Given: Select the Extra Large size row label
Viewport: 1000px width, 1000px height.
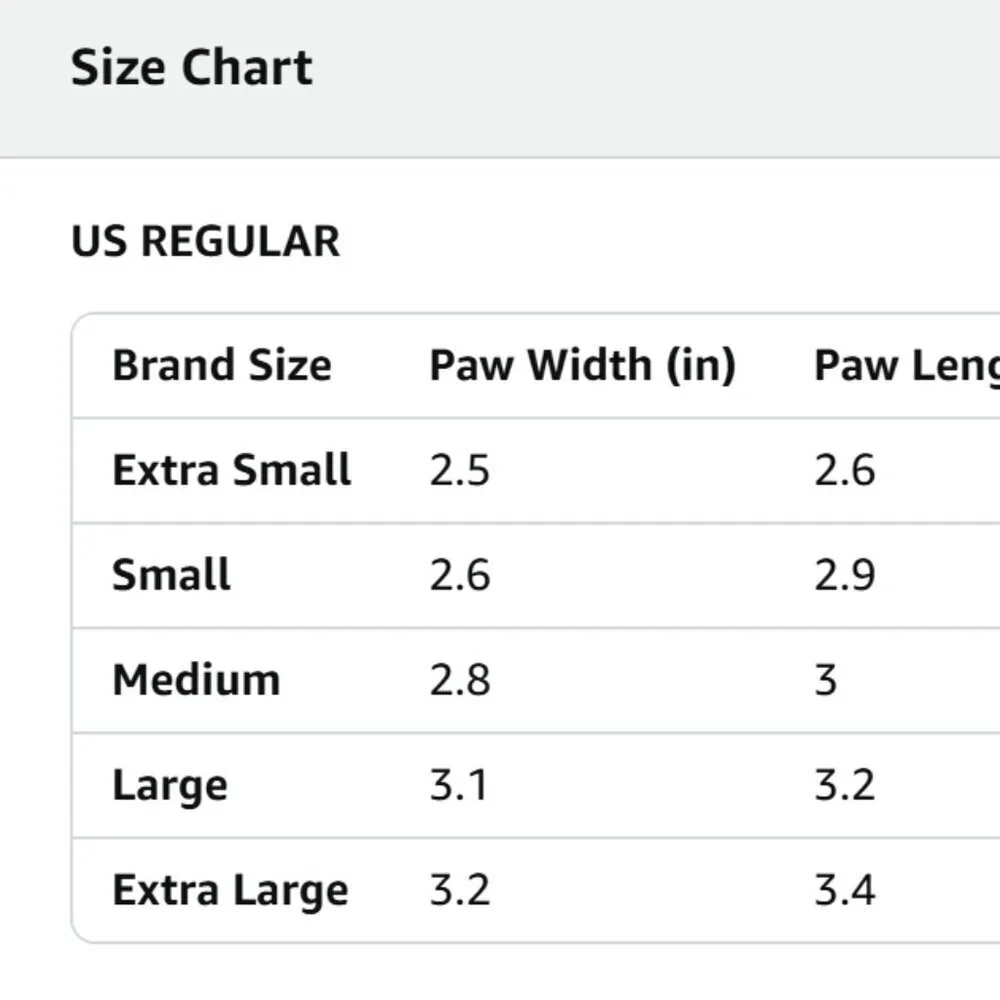Looking at the screenshot, I should [230, 890].
